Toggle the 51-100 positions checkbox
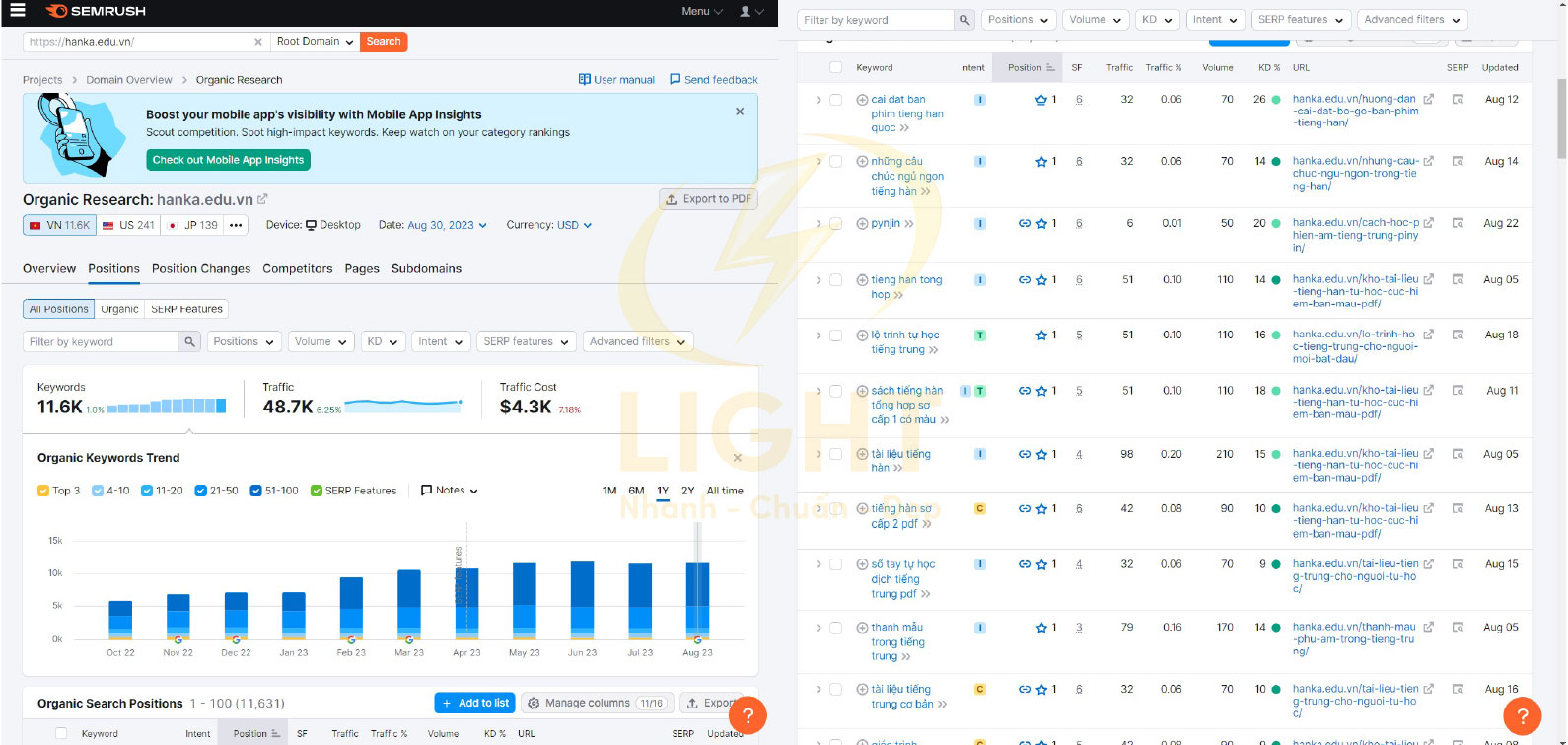Image resolution: width=1568 pixels, height=745 pixels. click(255, 490)
